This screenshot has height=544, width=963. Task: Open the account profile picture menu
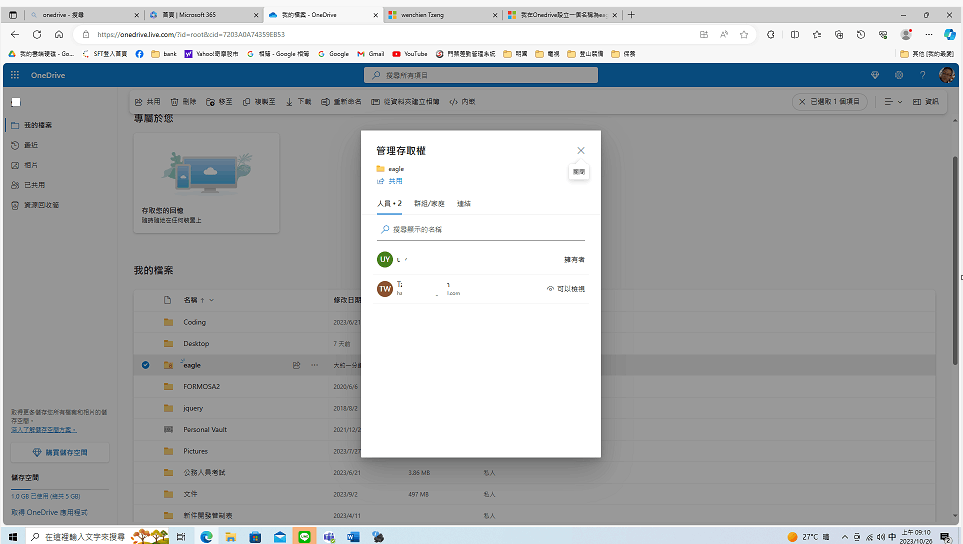(946, 75)
